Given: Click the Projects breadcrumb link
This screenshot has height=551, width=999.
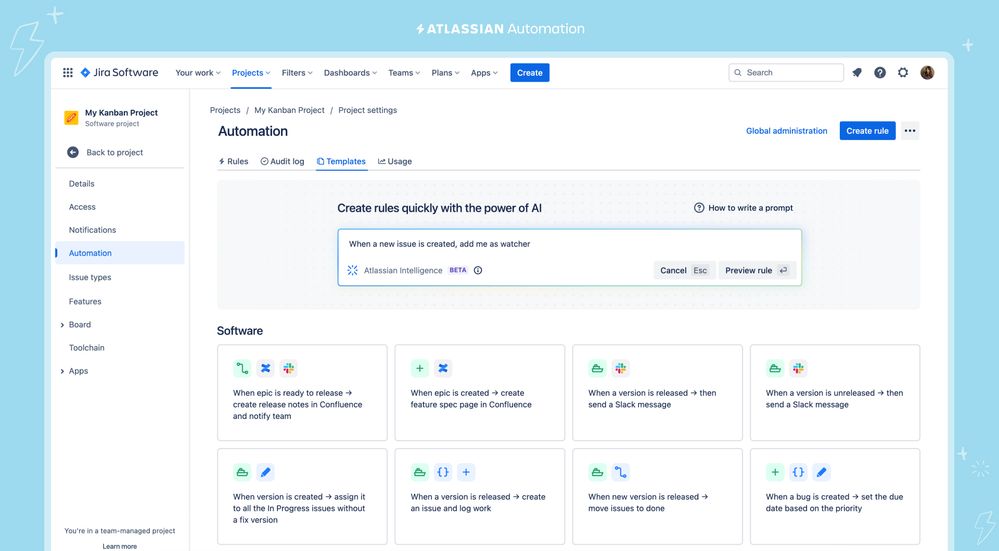Looking at the screenshot, I should pyautogui.click(x=225, y=110).
